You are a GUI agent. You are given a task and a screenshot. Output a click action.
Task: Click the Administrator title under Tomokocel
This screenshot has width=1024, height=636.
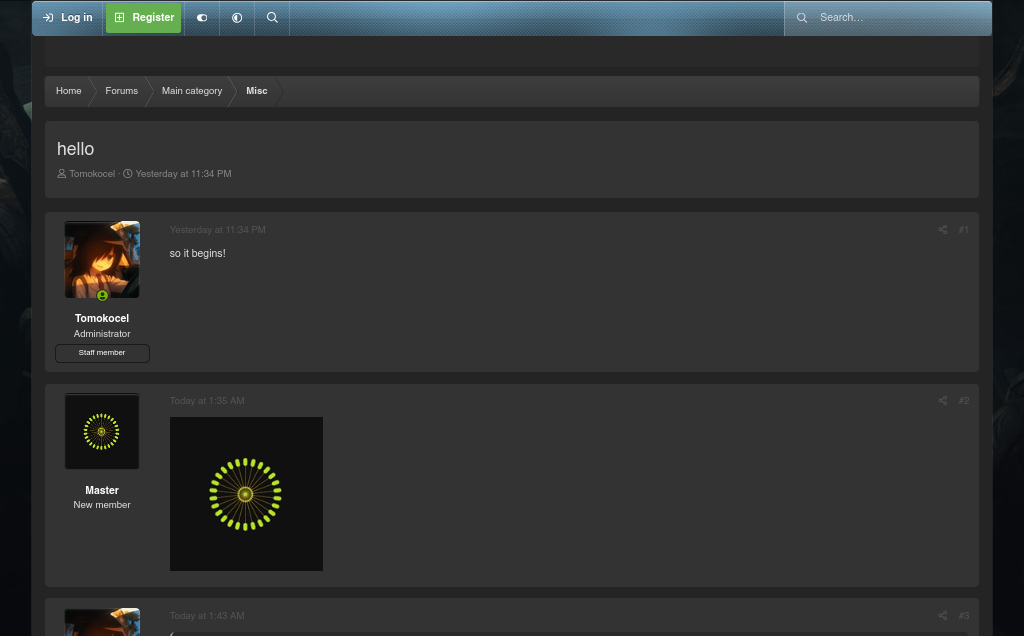pos(102,334)
